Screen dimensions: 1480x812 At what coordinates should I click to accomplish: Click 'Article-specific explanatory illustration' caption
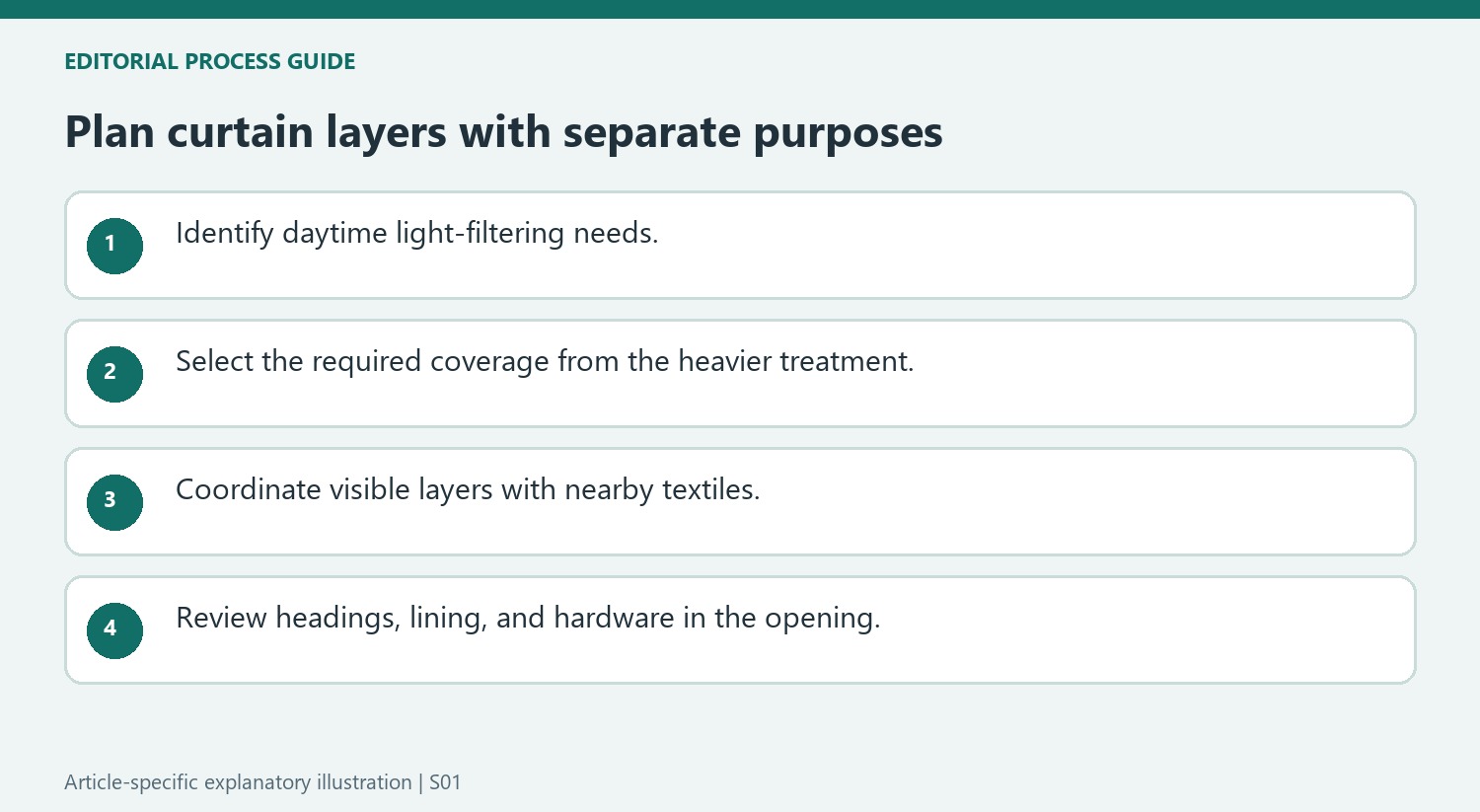[238, 782]
